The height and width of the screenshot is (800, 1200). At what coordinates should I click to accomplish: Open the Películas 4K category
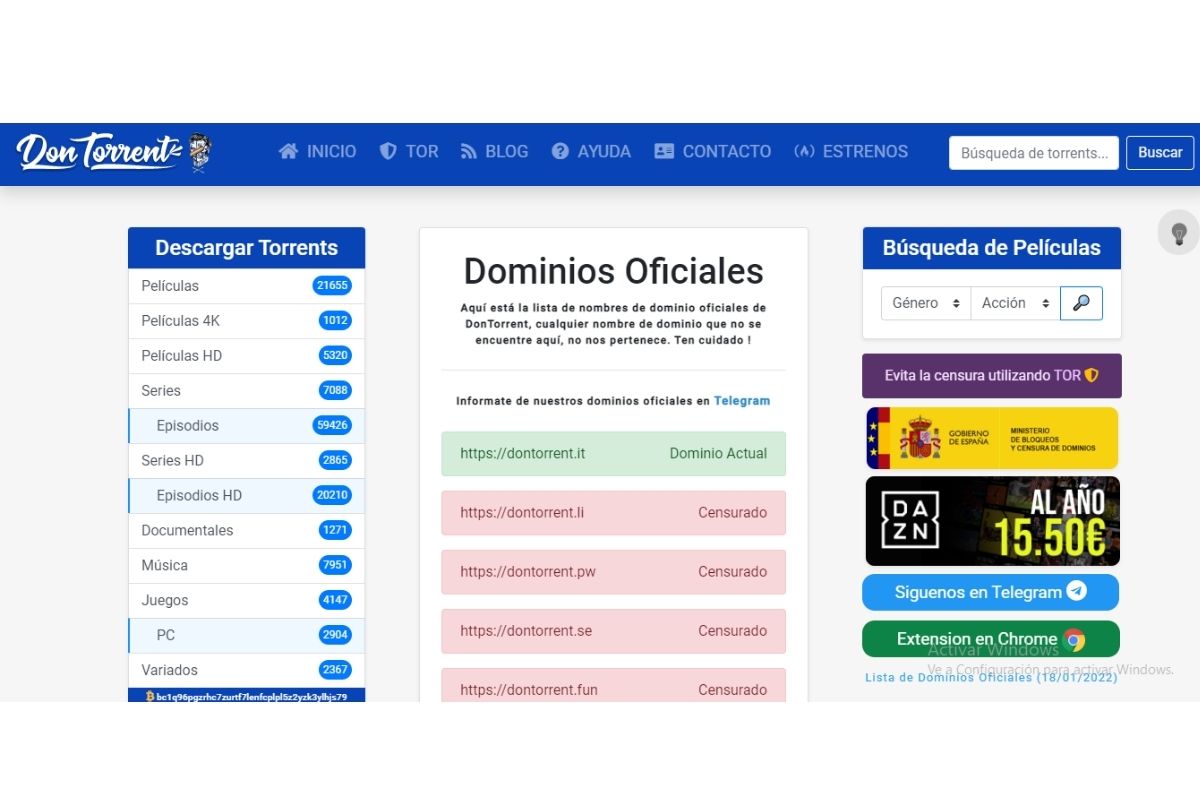247,321
